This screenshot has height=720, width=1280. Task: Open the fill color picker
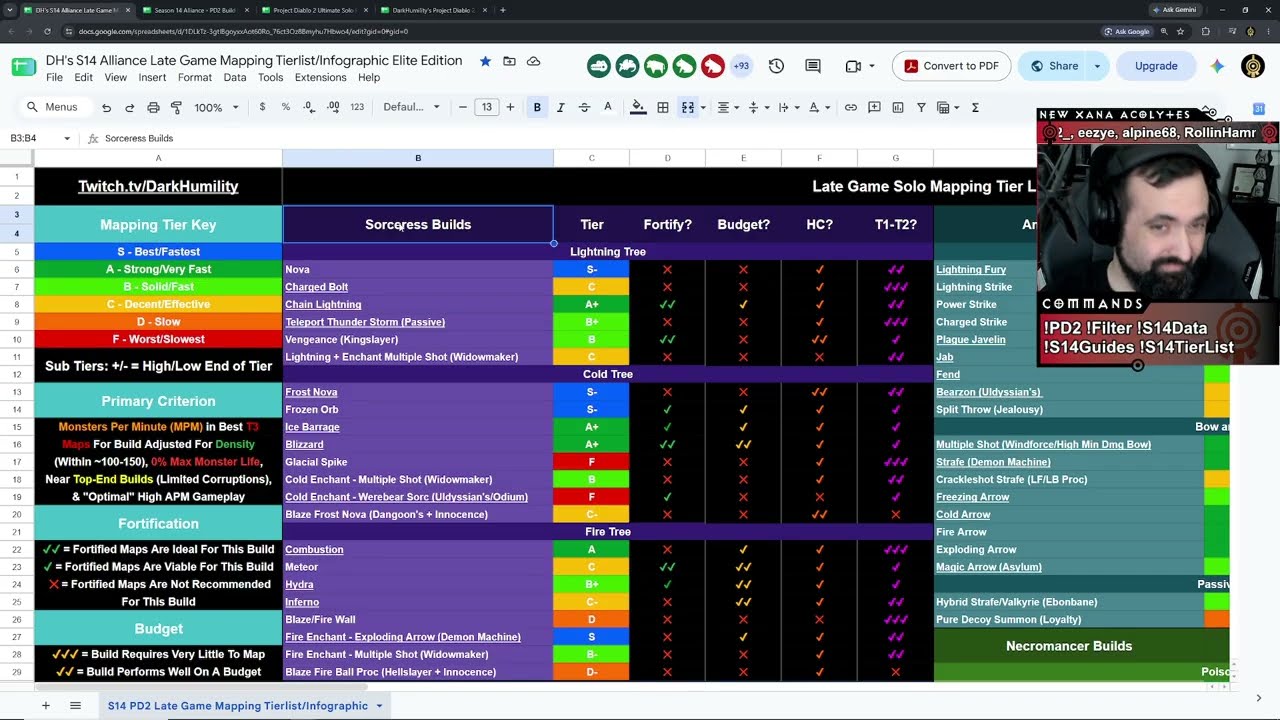pos(638,107)
